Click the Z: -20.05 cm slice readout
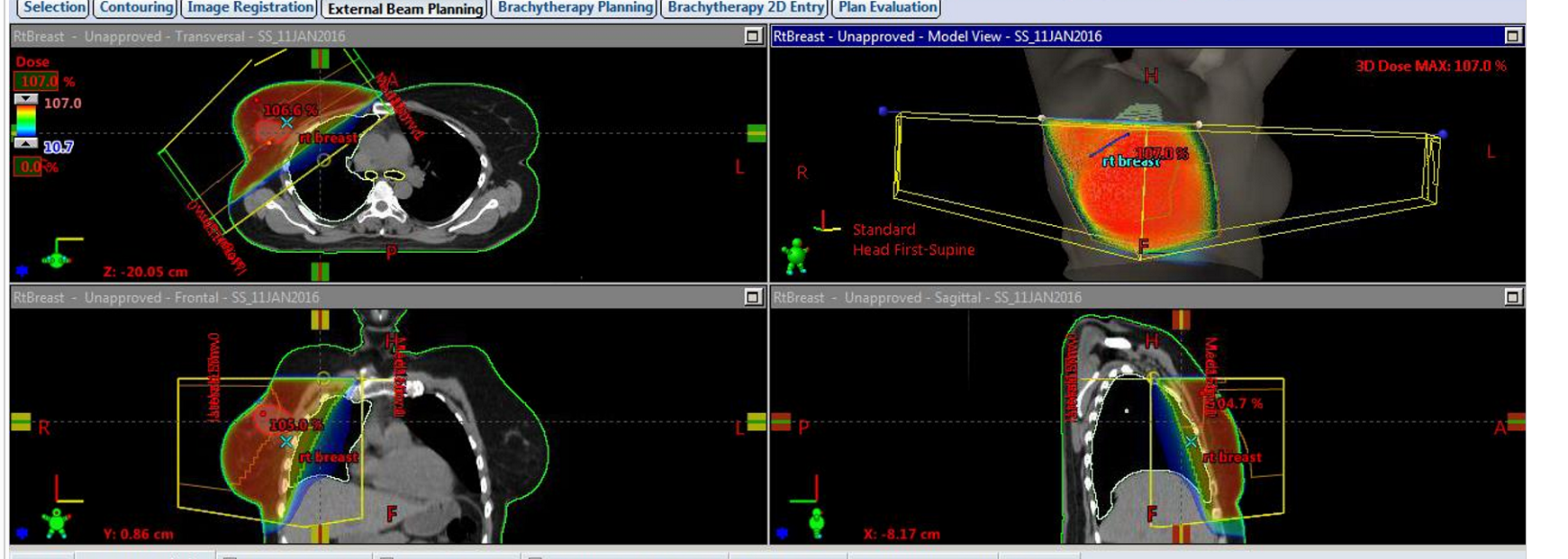This screenshot has width=1568, height=559. point(146,271)
